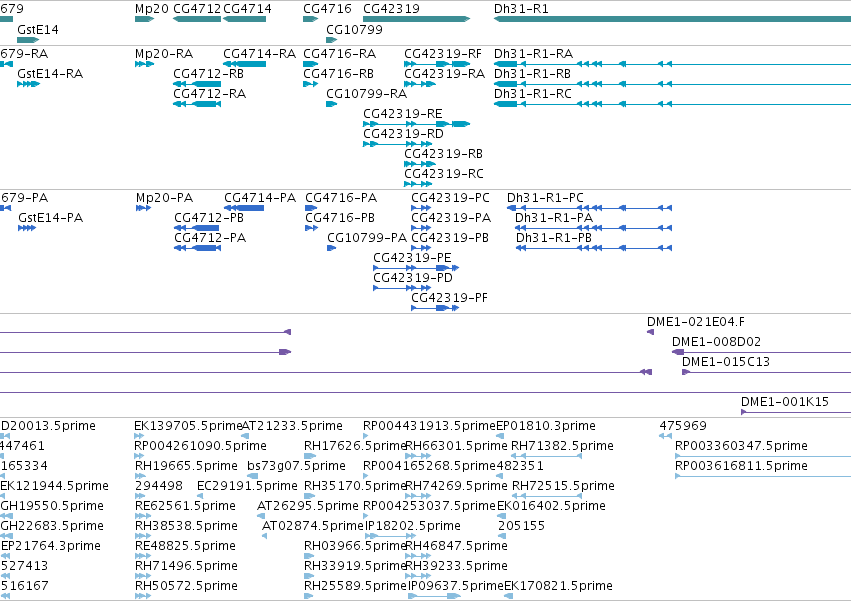Select EST label "AT26295.5prime"
Viewport: 851px width, 601px height.
[308, 507]
